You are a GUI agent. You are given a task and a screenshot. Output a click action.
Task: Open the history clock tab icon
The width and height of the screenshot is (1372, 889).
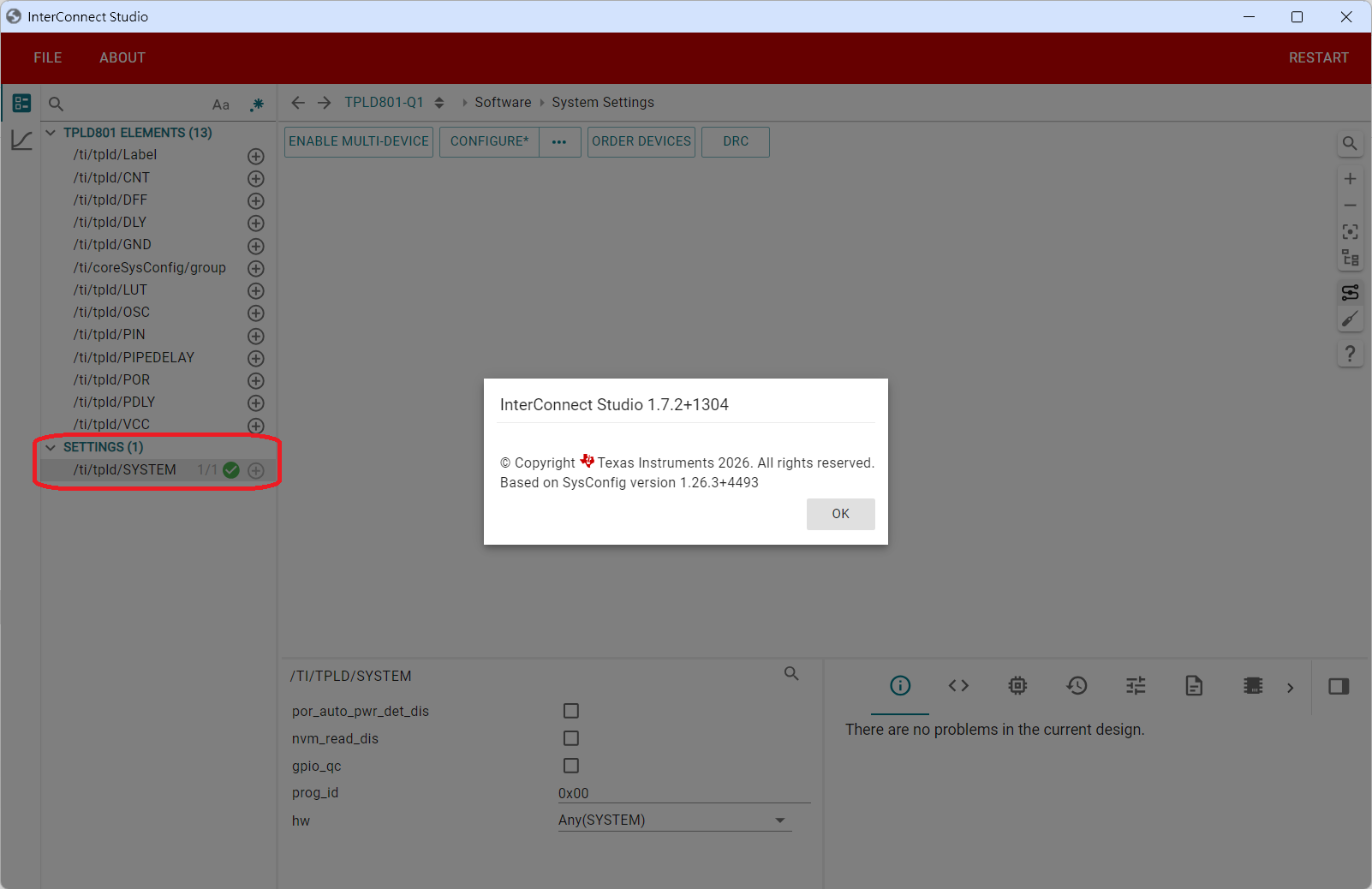(1077, 686)
